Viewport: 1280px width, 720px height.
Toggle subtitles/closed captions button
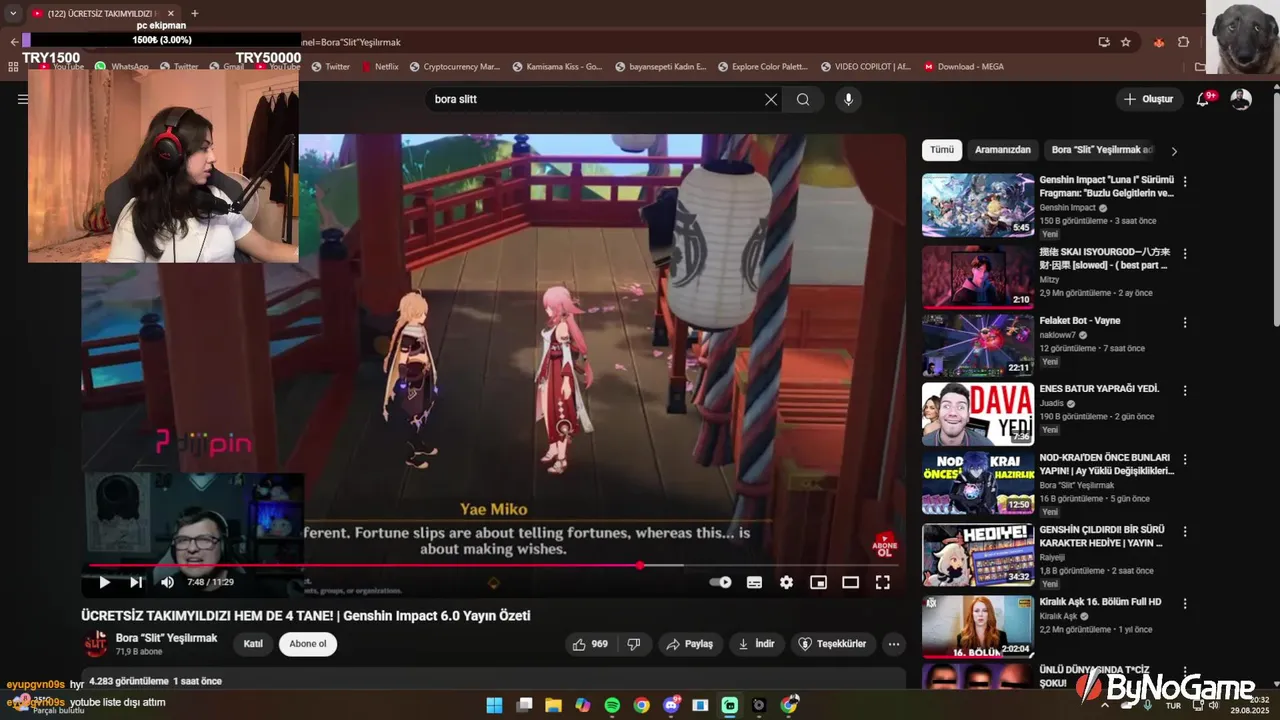click(754, 582)
